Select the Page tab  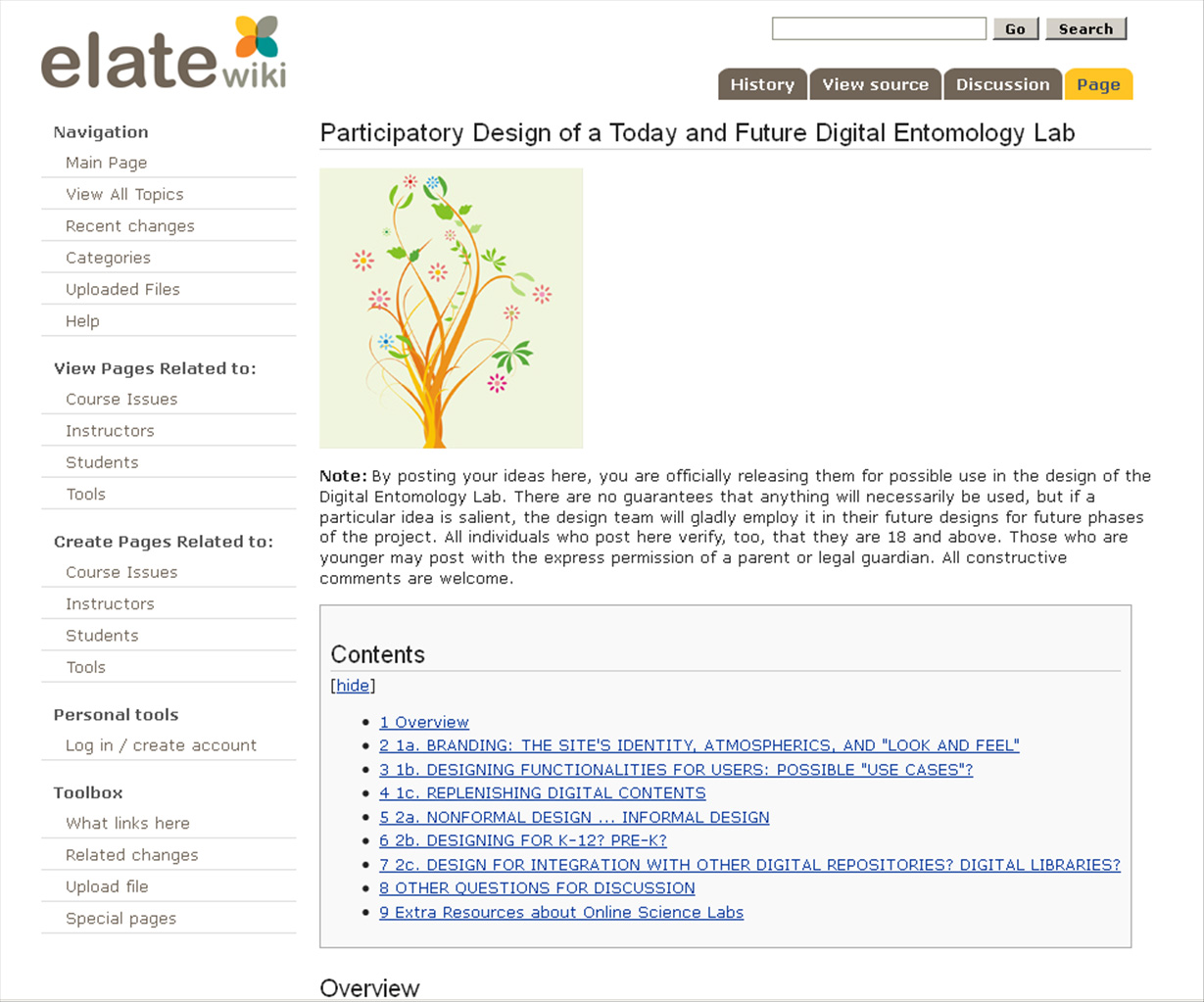coord(1097,84)
